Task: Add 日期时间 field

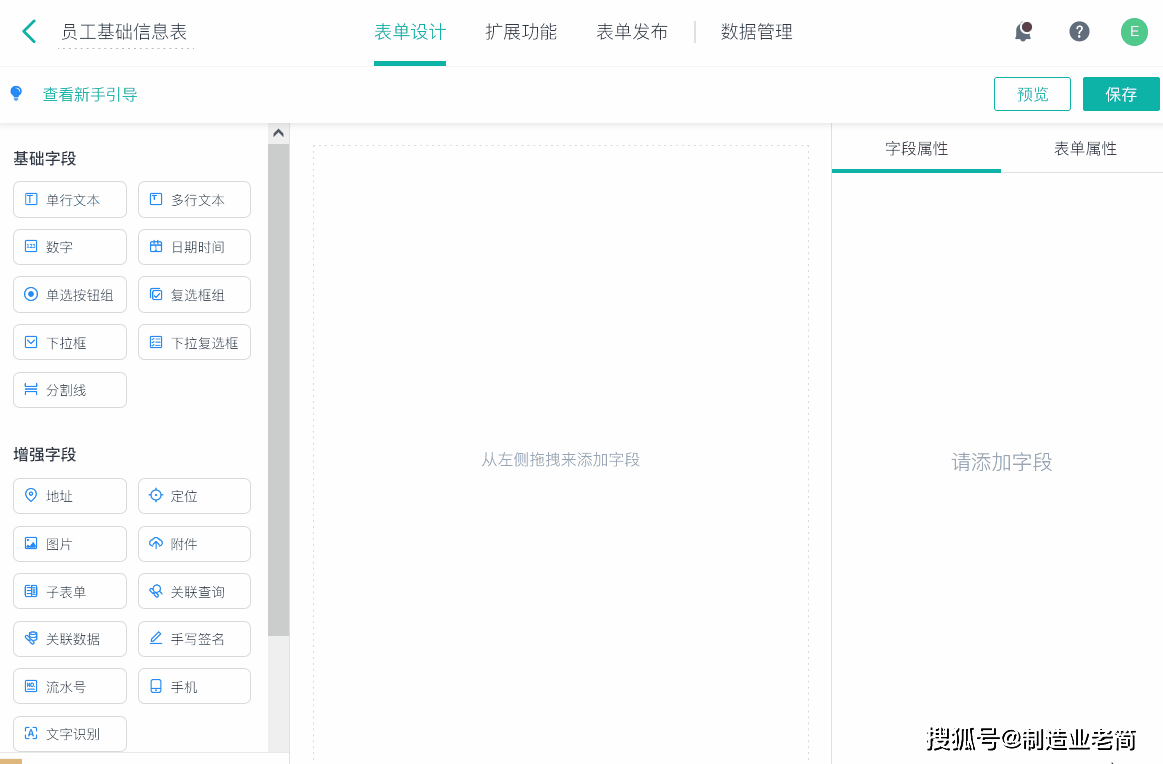Action: (x=194, y=247)
